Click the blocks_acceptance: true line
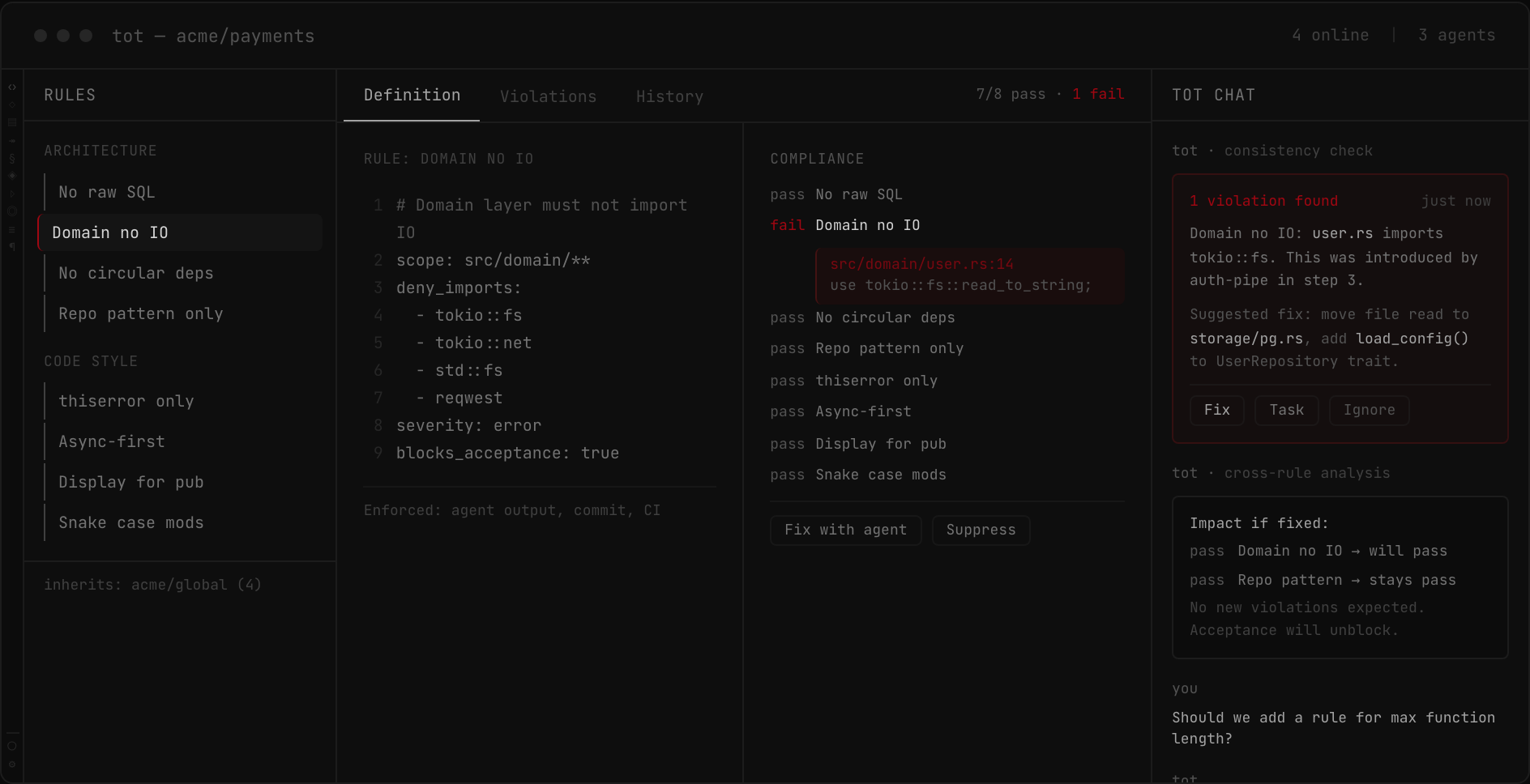 click(507, 453)
